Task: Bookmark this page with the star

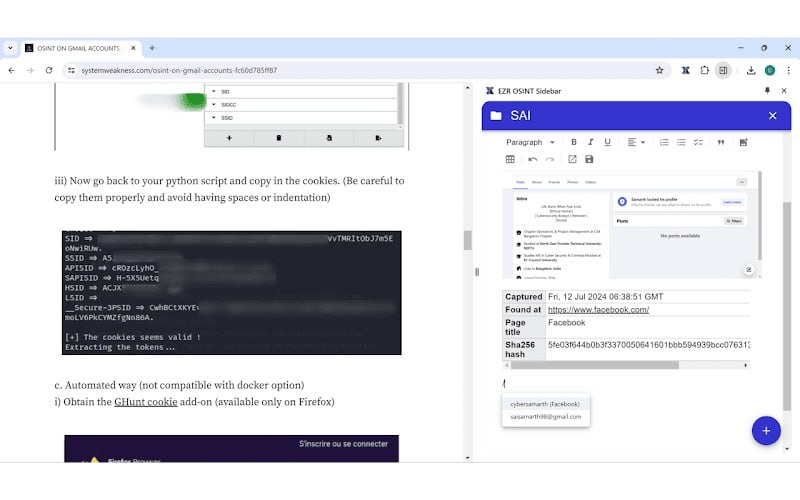Action: coord(659,70)
